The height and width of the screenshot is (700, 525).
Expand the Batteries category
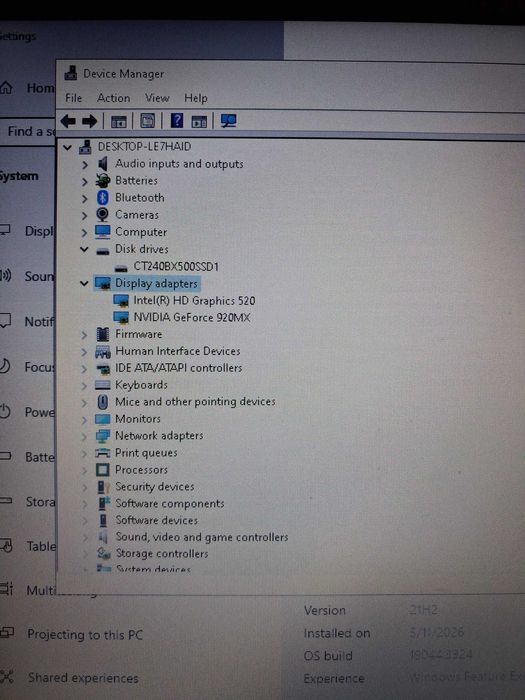click(x=84, y=181)
